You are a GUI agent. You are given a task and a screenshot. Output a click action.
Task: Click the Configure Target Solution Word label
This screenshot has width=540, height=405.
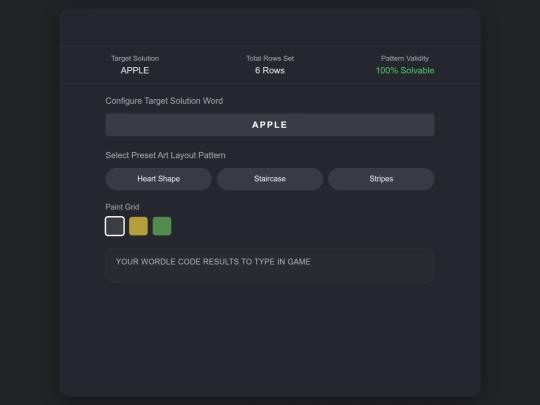click(164, 101)
